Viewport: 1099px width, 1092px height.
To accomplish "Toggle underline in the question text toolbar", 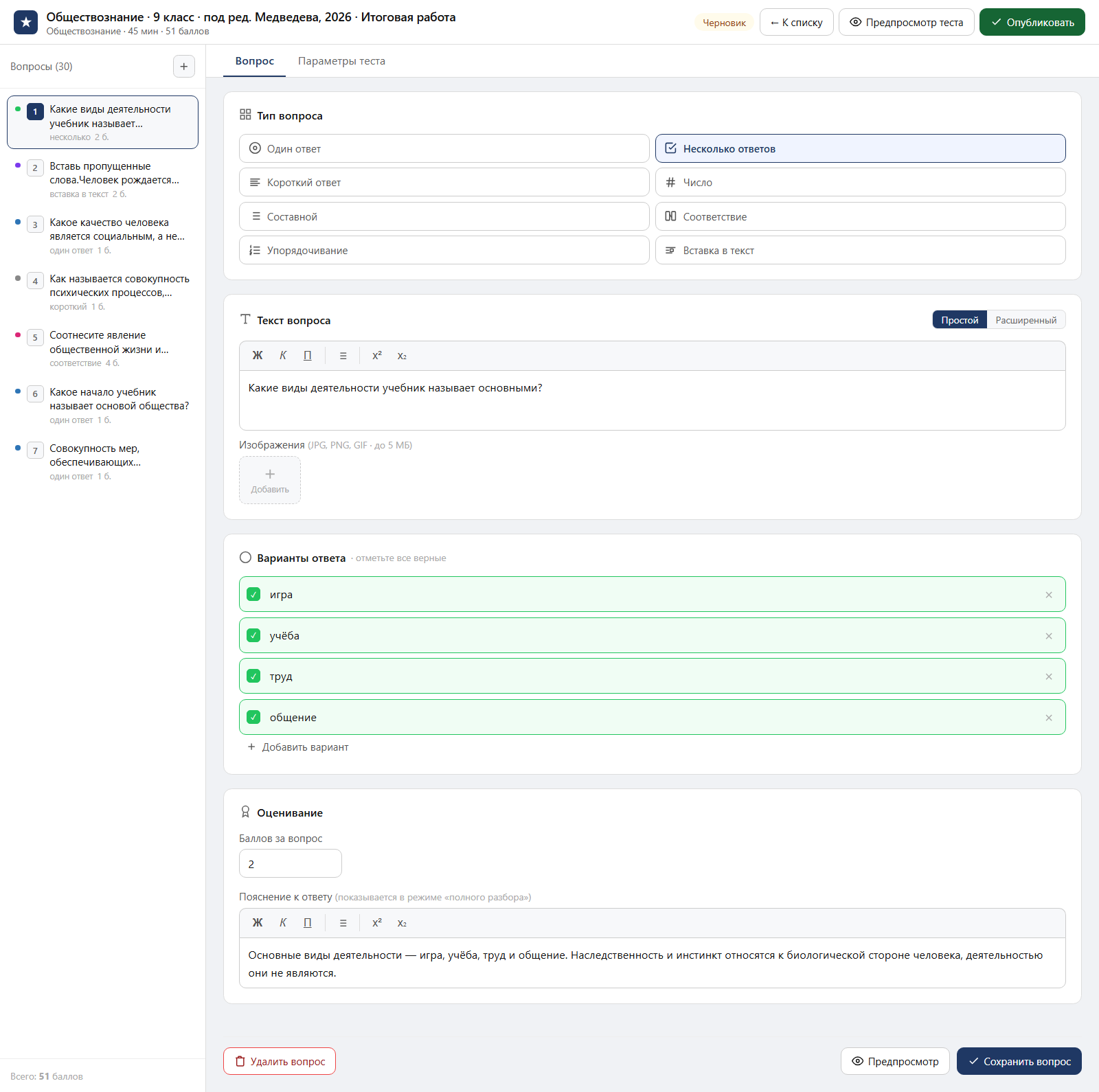I will tap(308, 356).
